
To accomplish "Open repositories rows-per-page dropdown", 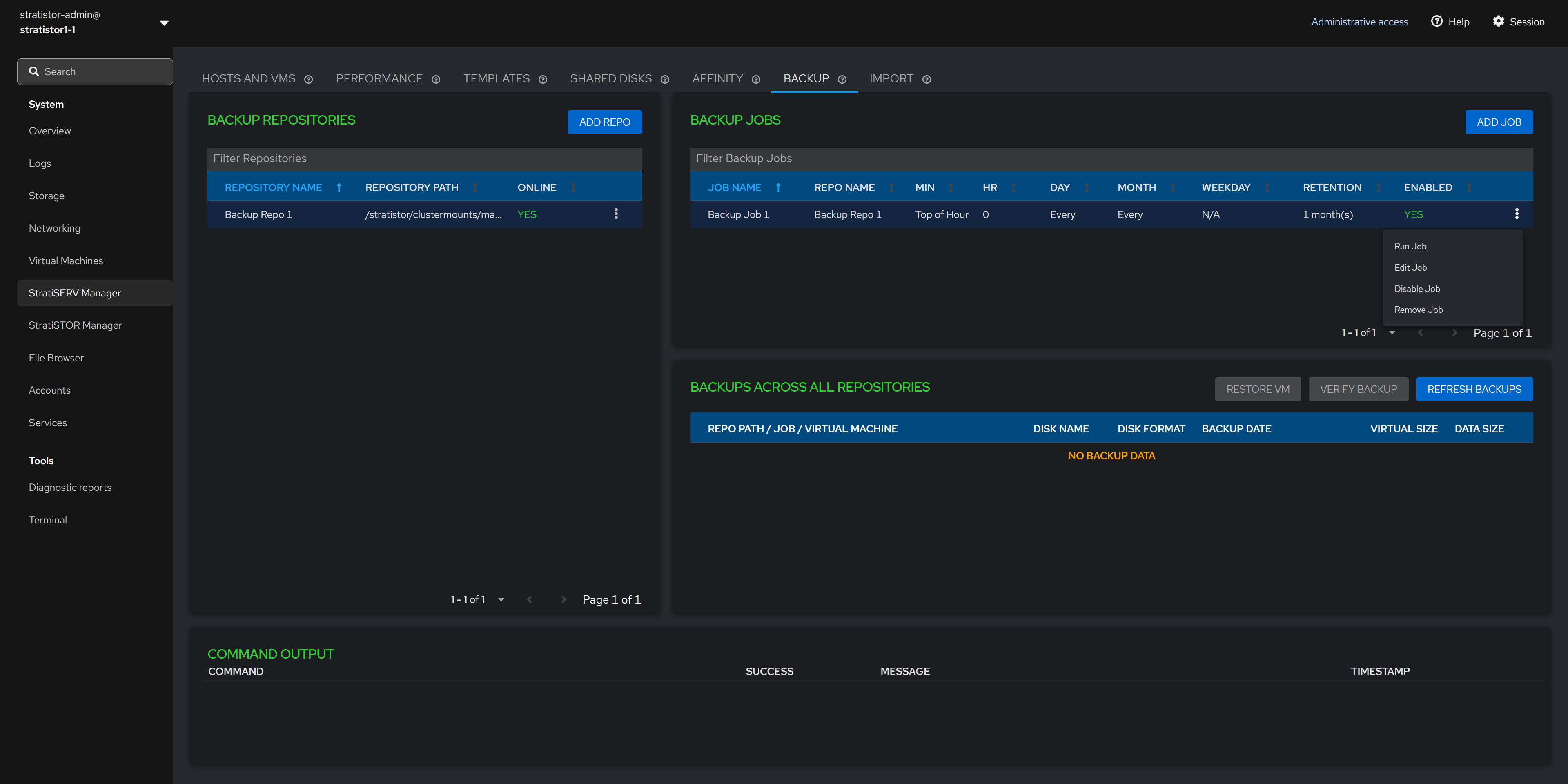I will pyautogui.click(x=501, y=599).
